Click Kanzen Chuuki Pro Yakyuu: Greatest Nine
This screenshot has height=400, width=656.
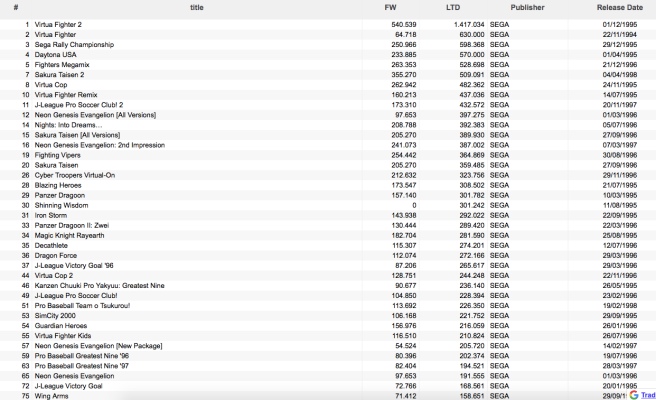[x=100, y=286]
